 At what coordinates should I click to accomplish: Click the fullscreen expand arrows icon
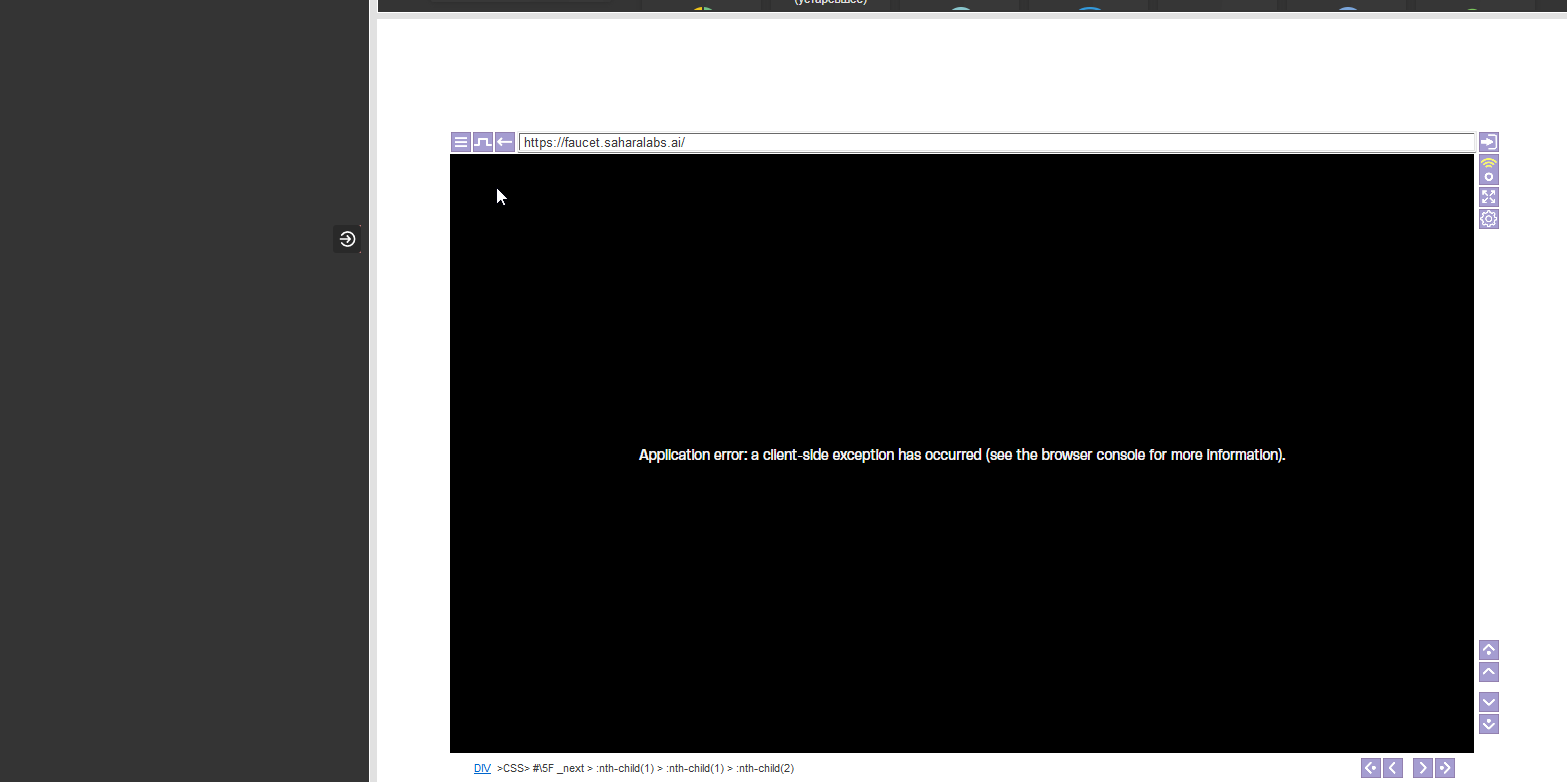tap(1488, 197)
